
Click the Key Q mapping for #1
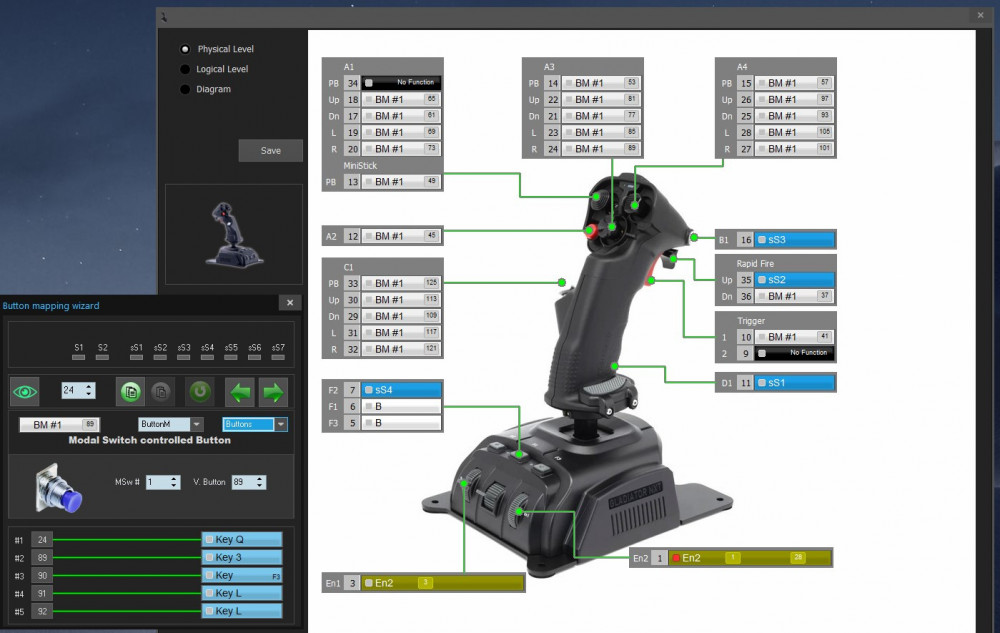[x=242, y=539]
